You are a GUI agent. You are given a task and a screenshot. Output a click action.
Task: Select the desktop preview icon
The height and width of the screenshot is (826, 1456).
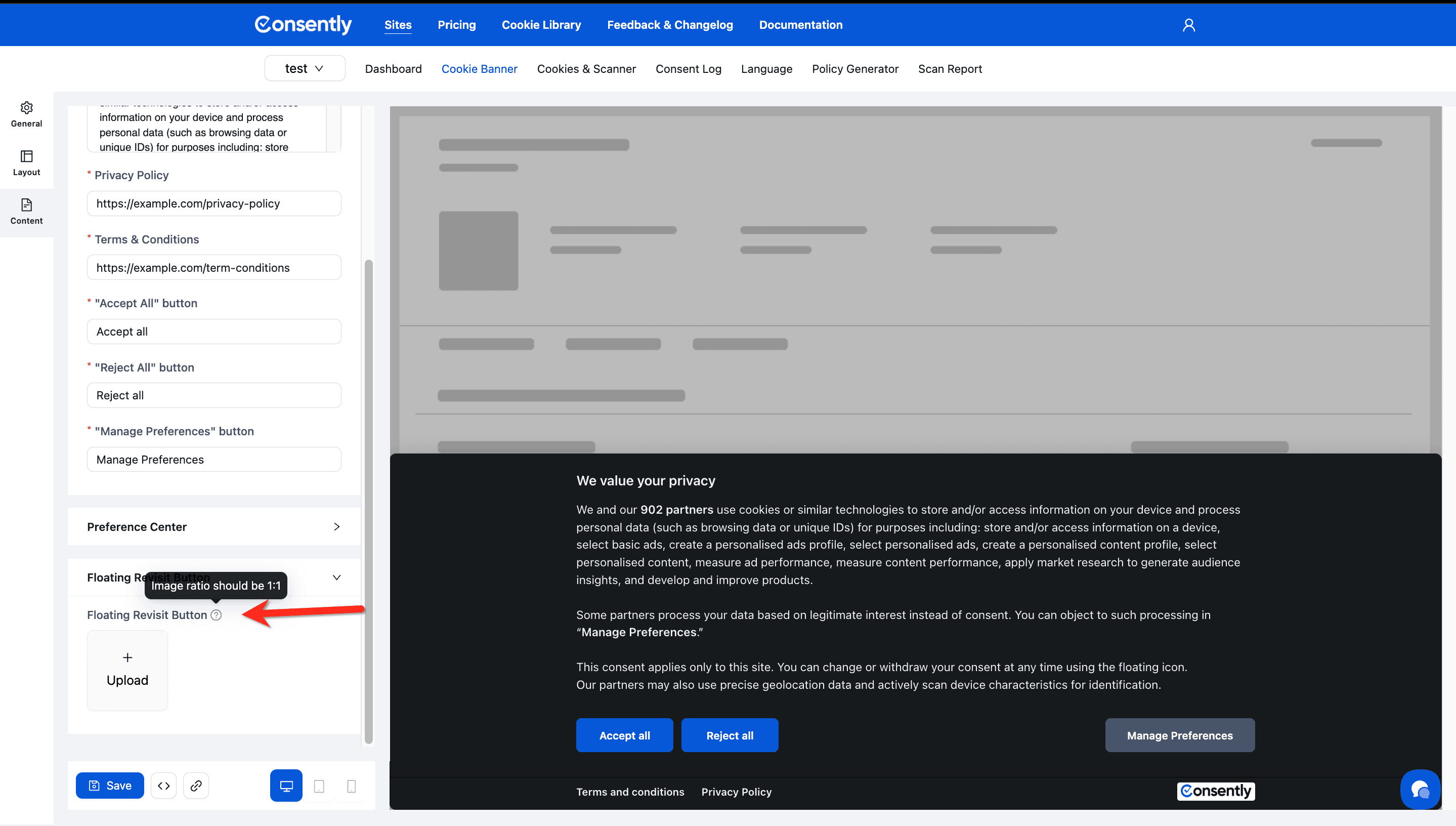tap(286, 786)
